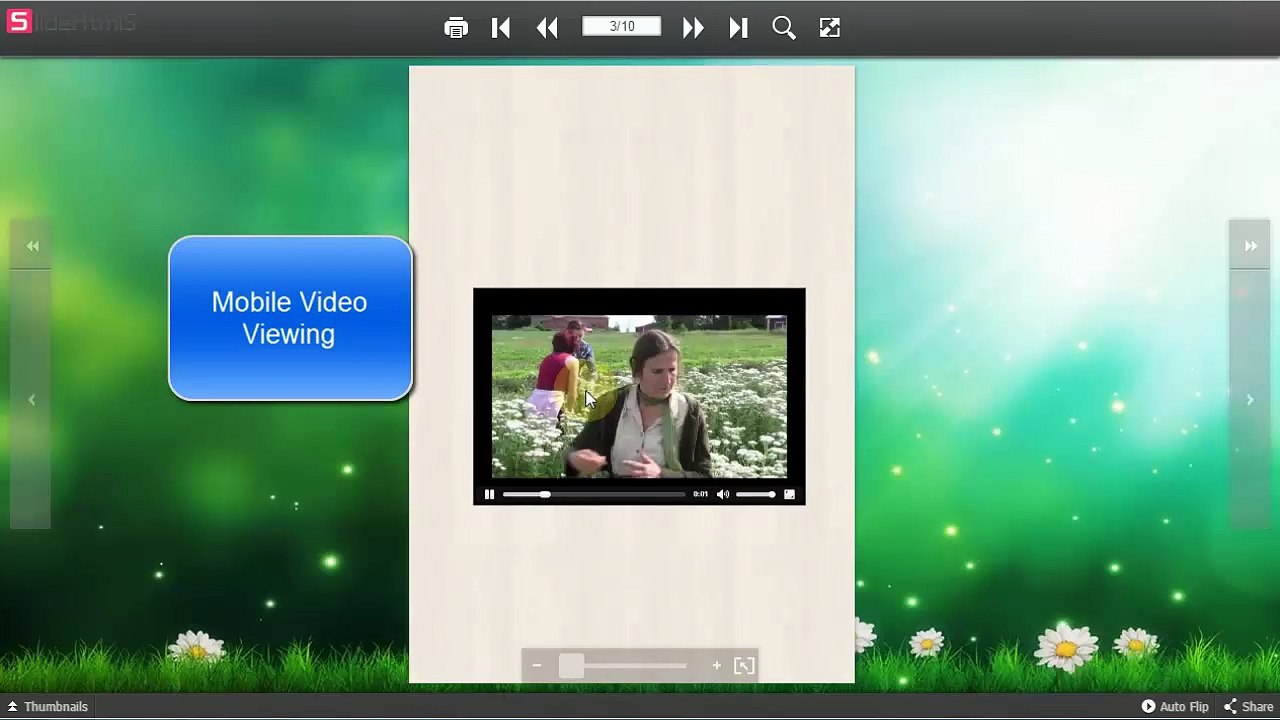
Task: Open the Share option
Action: 1249,707
